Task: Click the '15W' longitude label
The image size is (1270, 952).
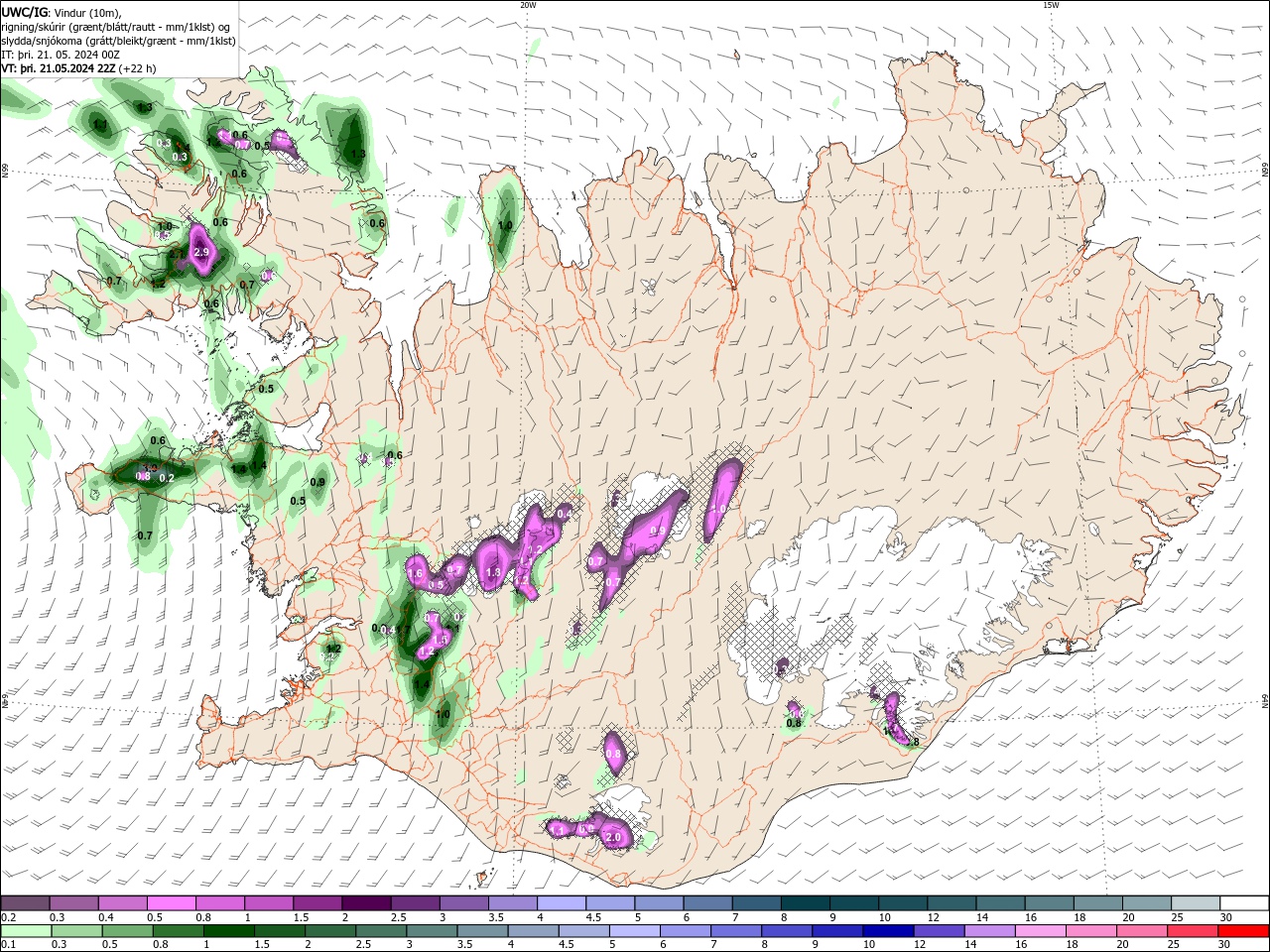Action: [1051, 5]
